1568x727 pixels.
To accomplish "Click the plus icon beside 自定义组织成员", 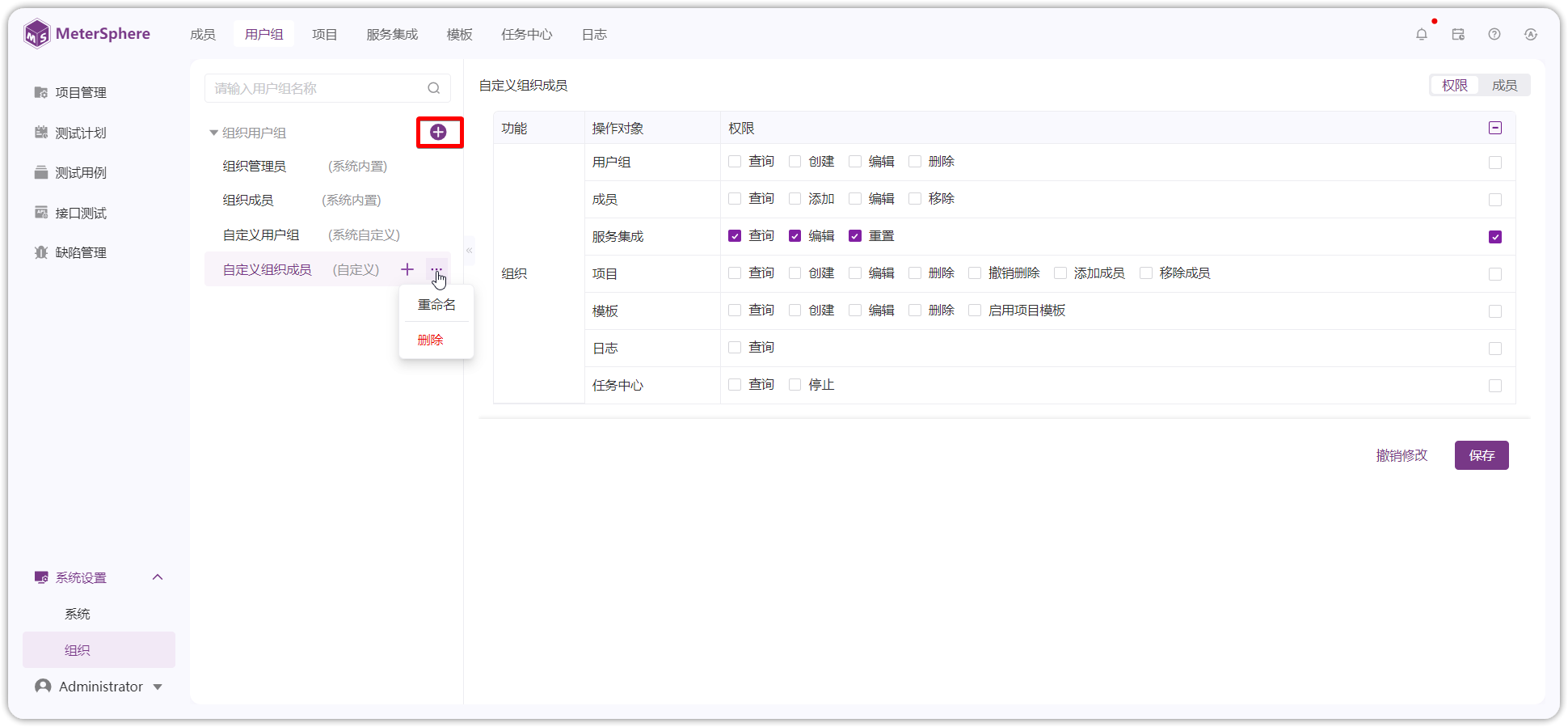I will click(407, 269).
